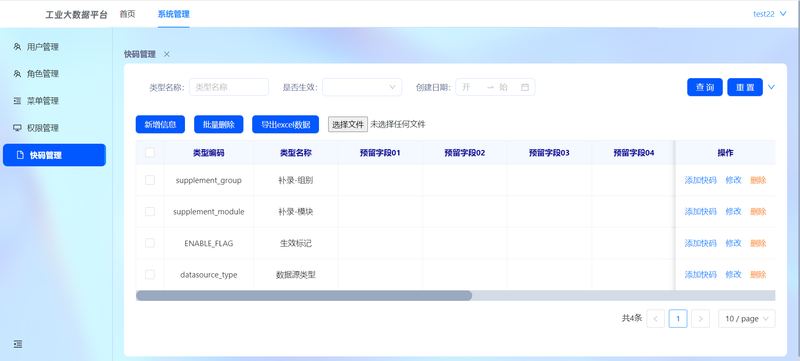Screen dimensions: 800x361
Task: Switch to the 首页 top tab
Action: 127,14
